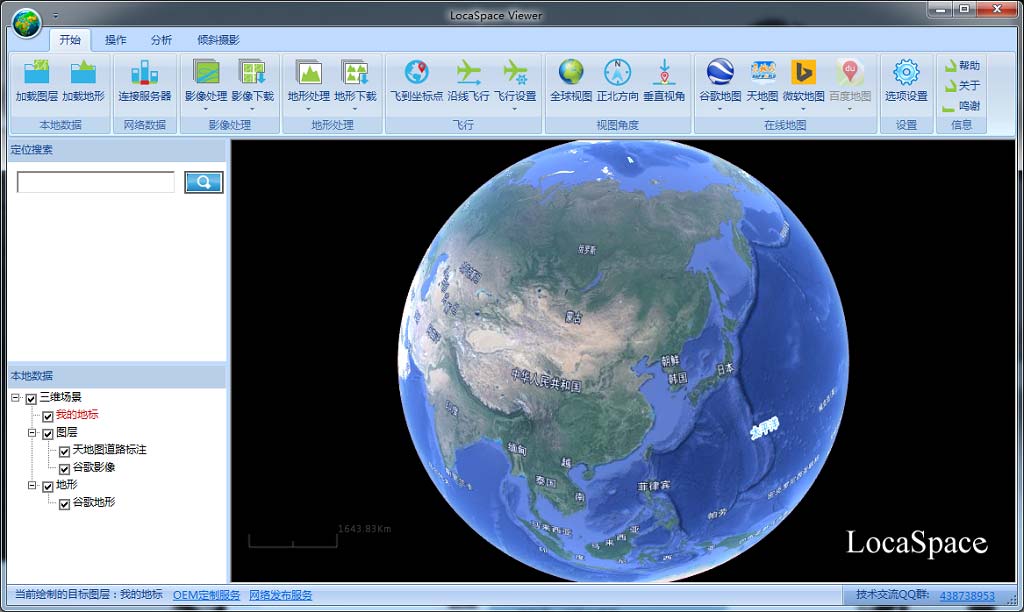The image size is (1024, 612).
Task: Click 正北方向 north direction icon
Action: (x=617, y=72)
